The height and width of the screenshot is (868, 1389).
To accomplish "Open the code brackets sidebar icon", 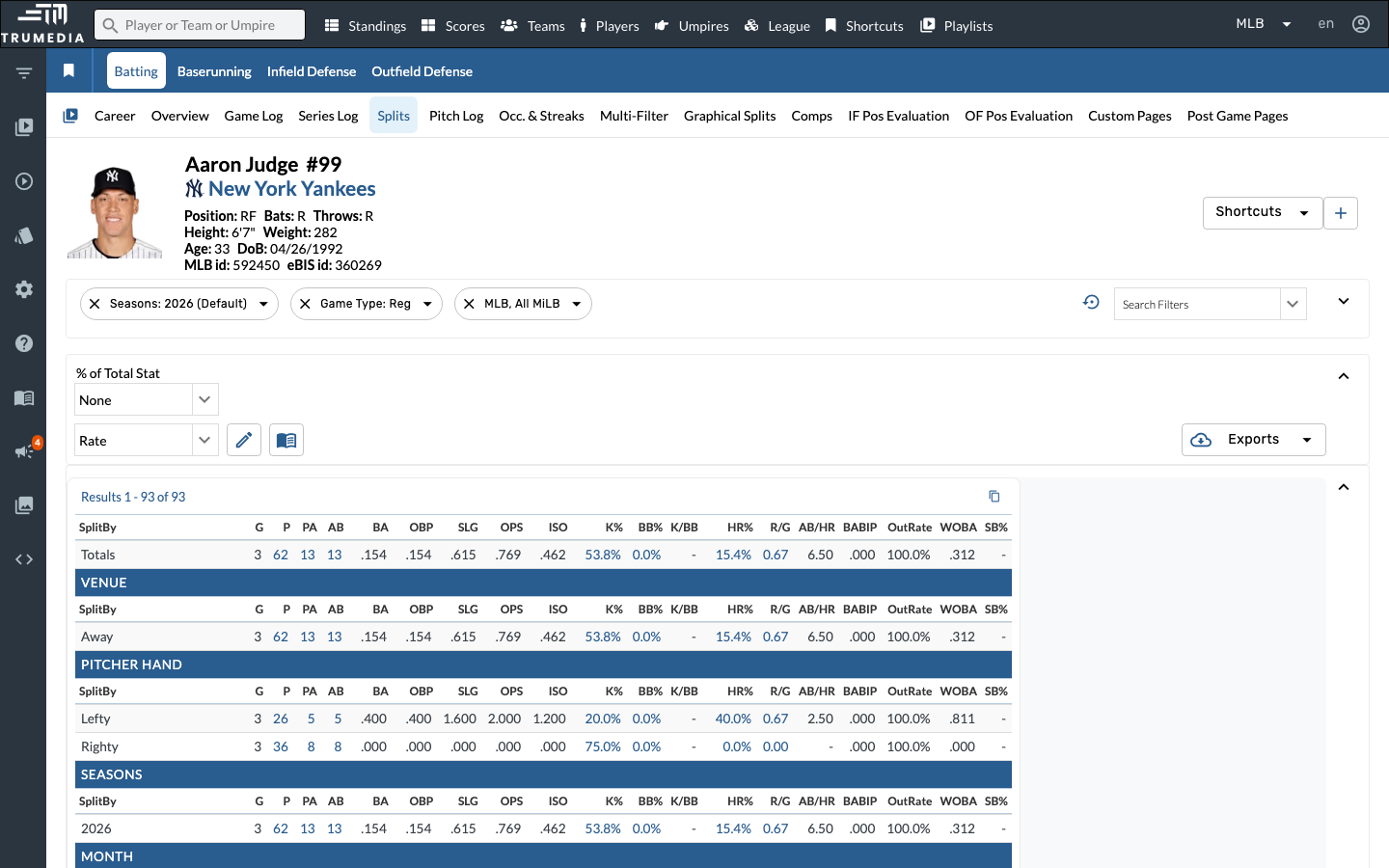I will [24, 559].
